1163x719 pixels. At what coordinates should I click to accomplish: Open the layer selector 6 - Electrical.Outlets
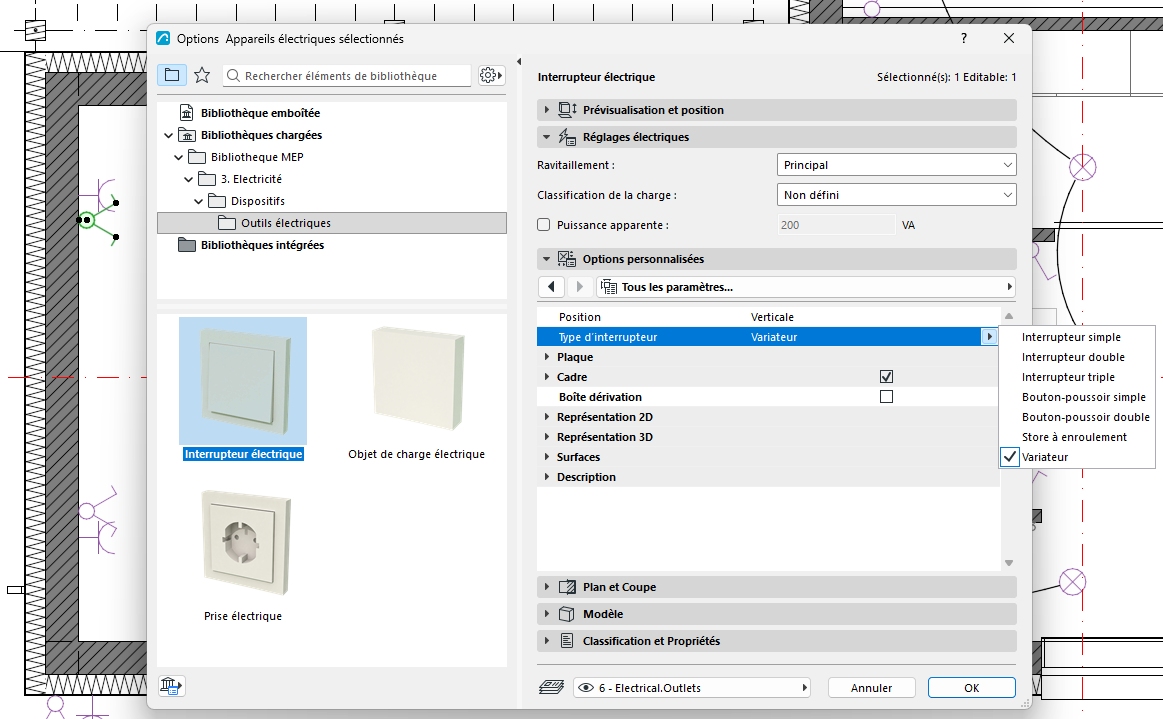coord(691,688)
